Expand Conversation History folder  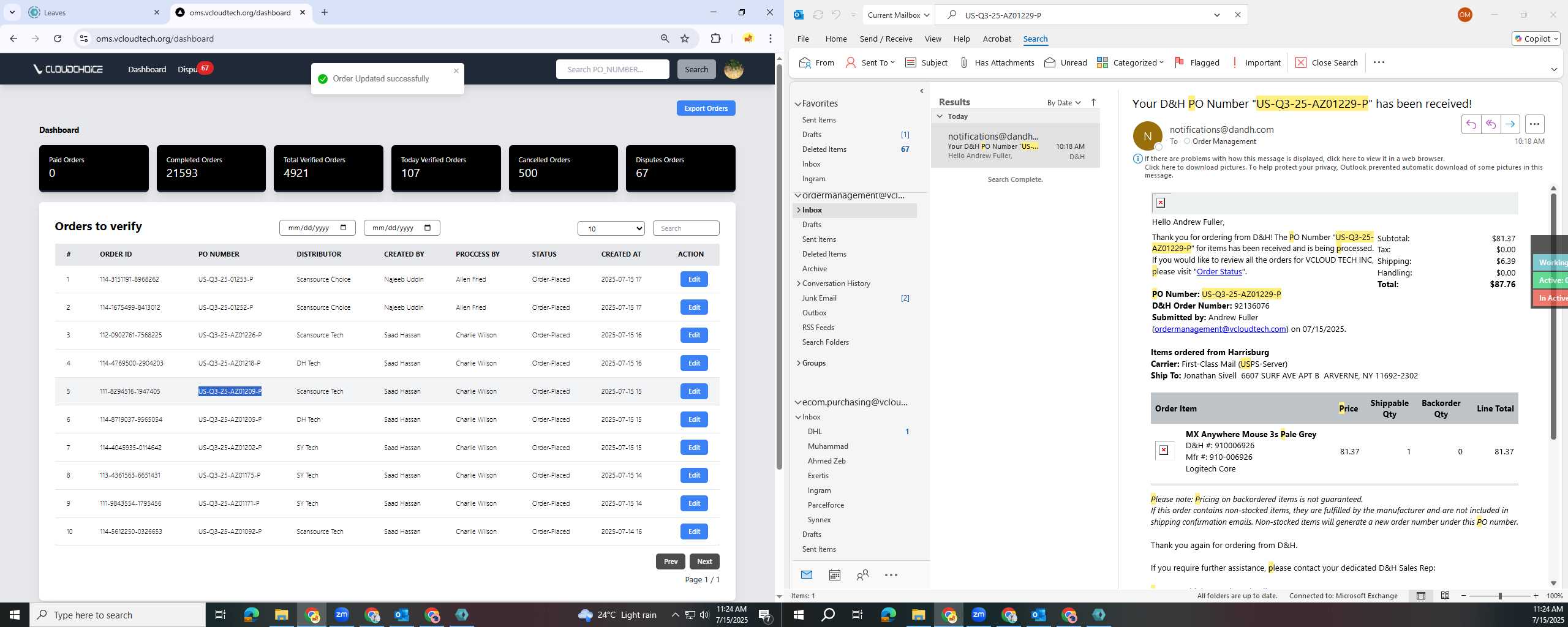click(x=798, y=283)
